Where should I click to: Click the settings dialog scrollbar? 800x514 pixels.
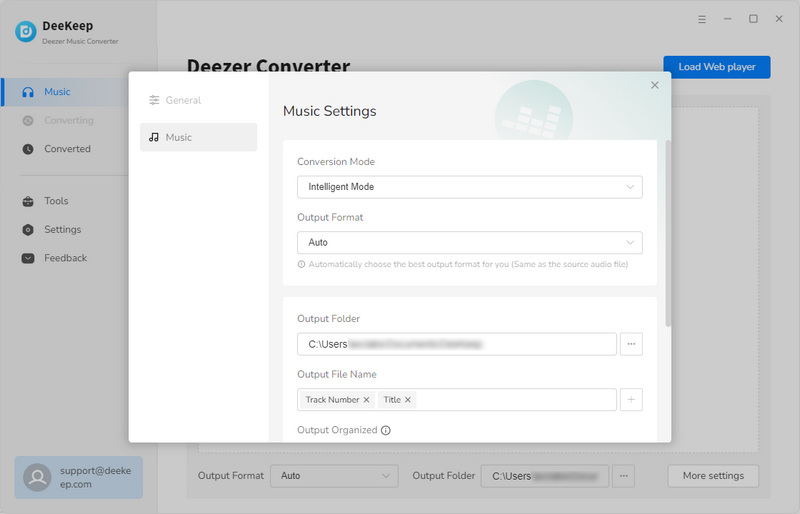668,233
